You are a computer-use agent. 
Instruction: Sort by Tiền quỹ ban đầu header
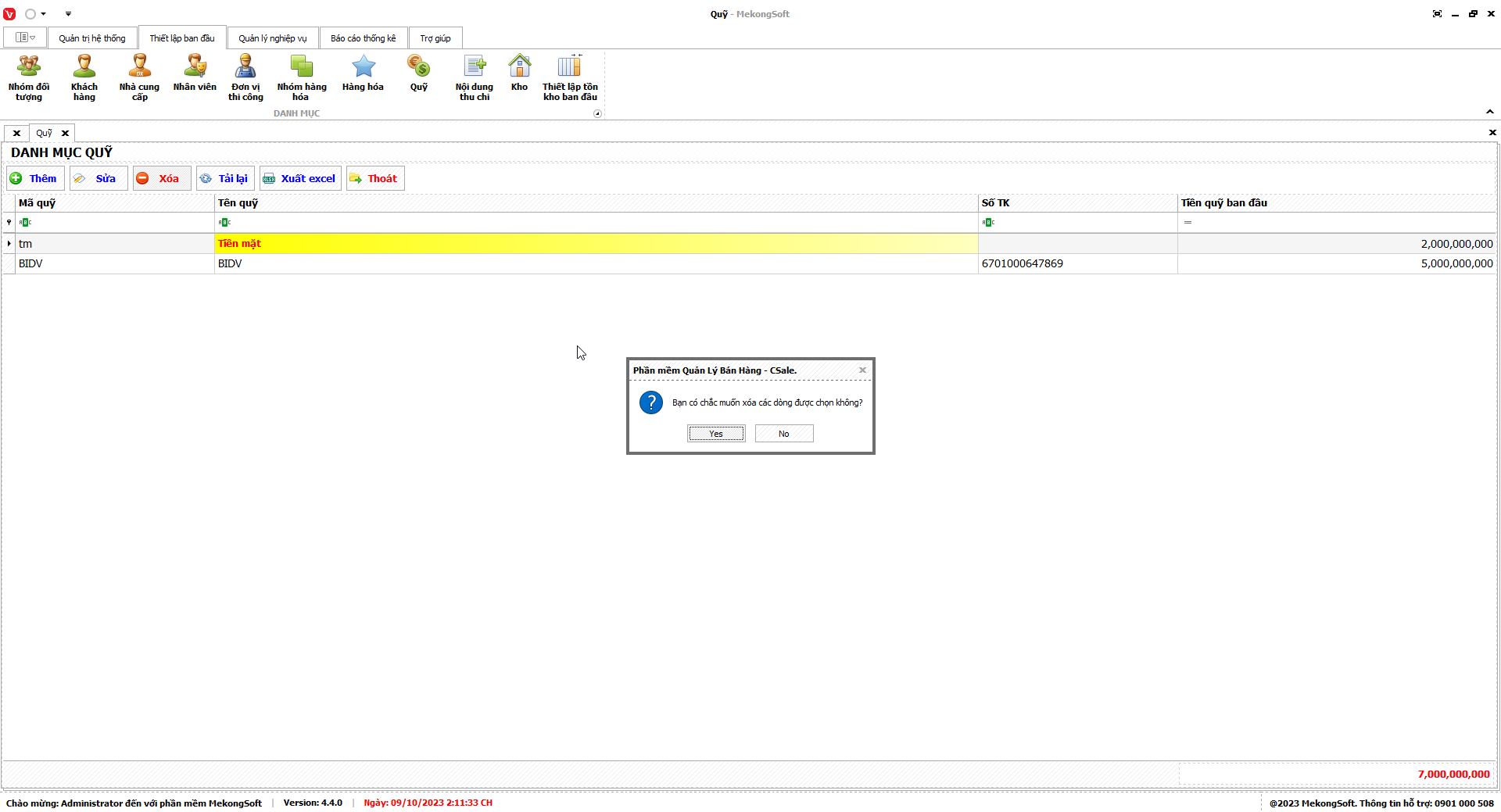click(1337, 203)
